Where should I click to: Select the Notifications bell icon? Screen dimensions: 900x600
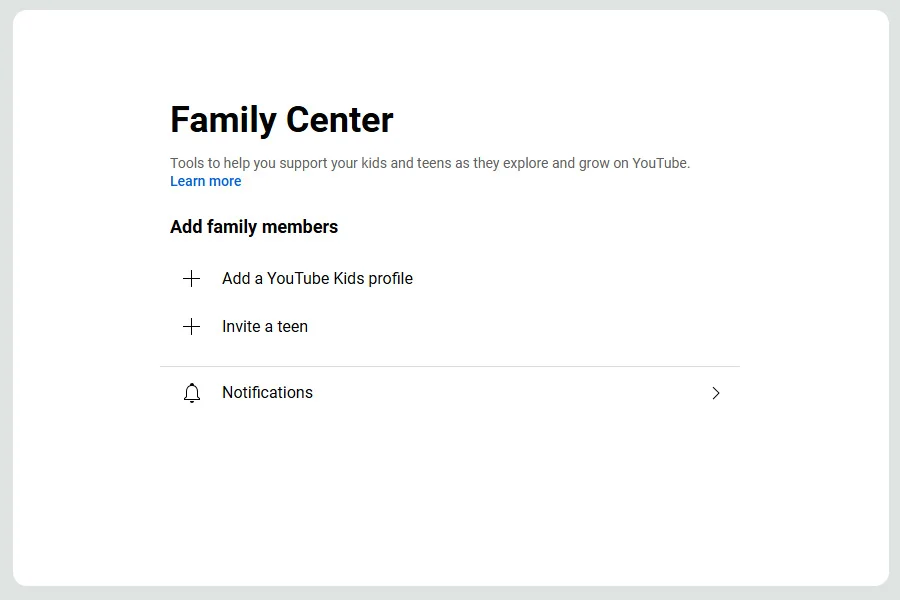(192, 393)
